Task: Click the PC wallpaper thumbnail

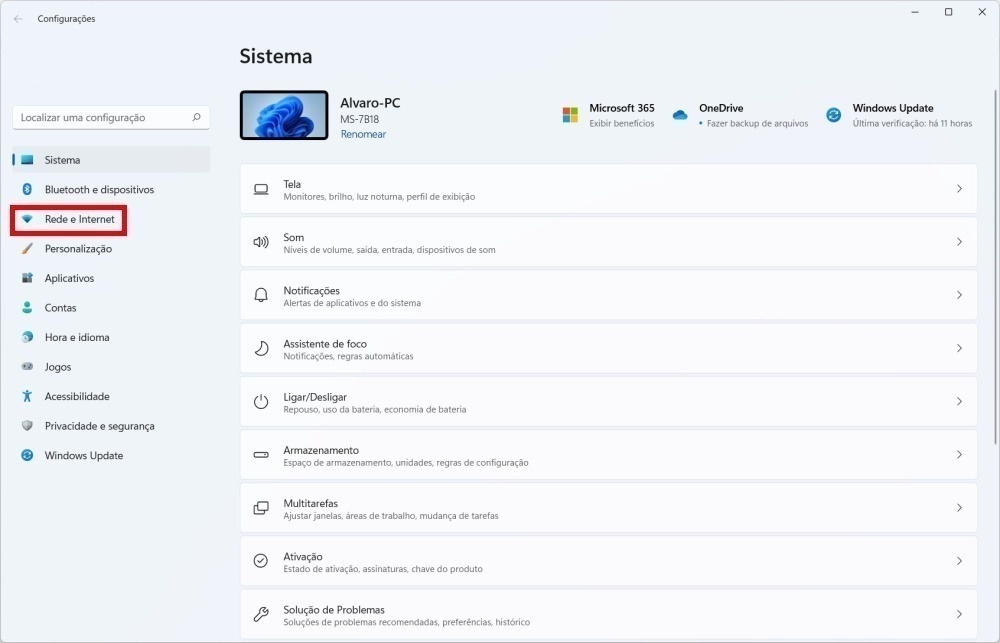Action: pos(284,115)
